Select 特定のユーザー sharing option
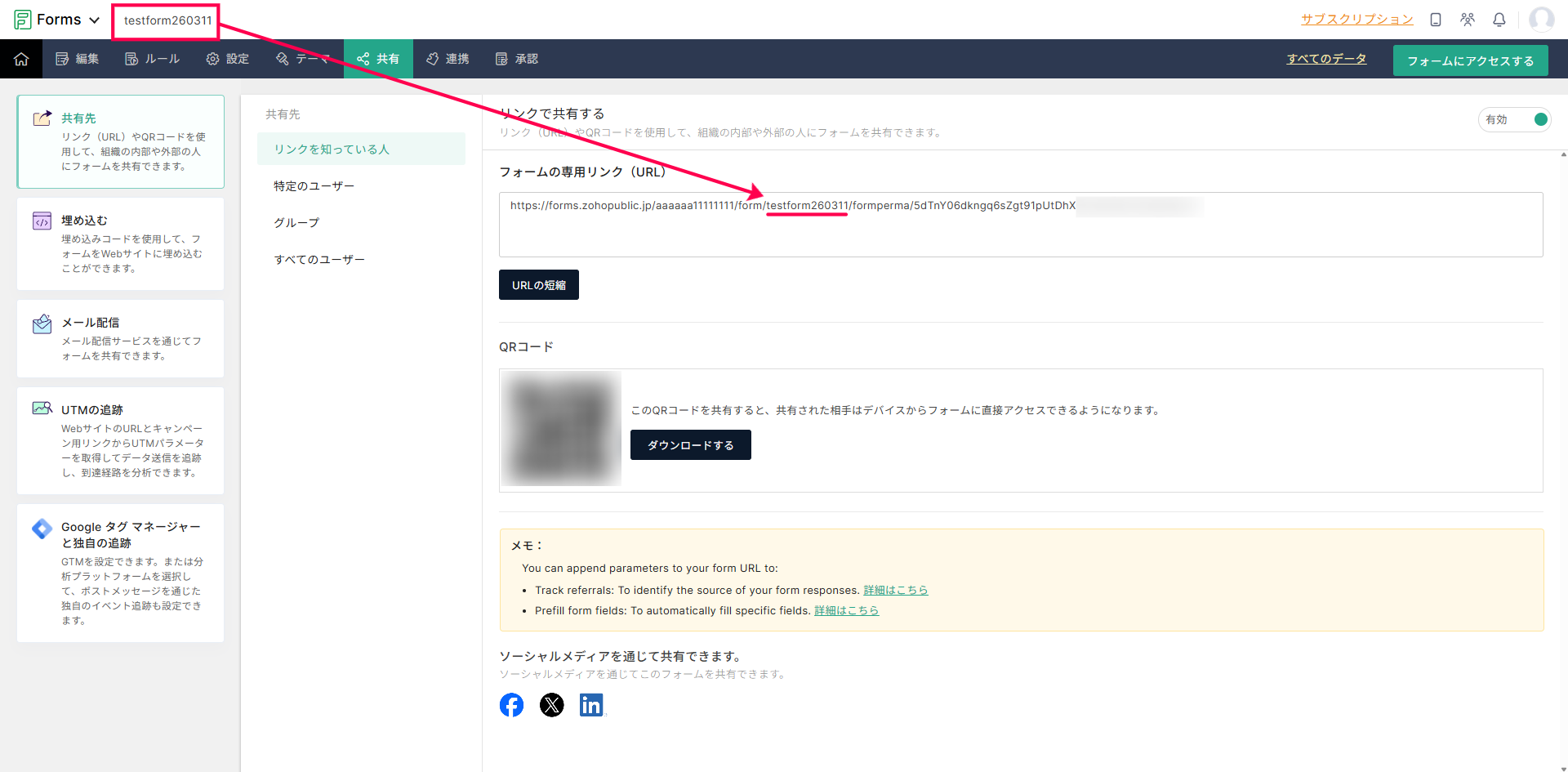 pyautogui.click(x=314, y=186)
